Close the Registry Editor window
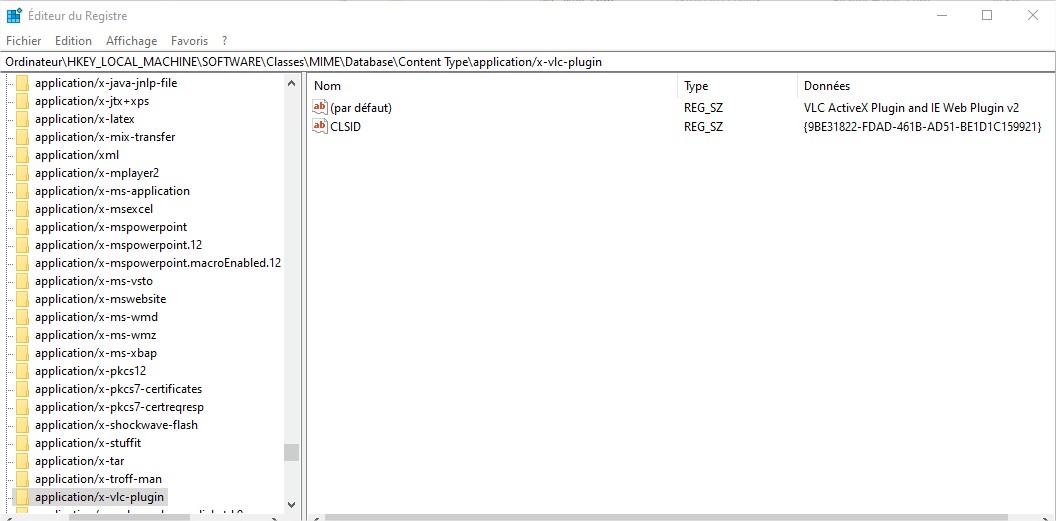The width and height of the screenshot is (1056, 521). tap(1032, 15)
